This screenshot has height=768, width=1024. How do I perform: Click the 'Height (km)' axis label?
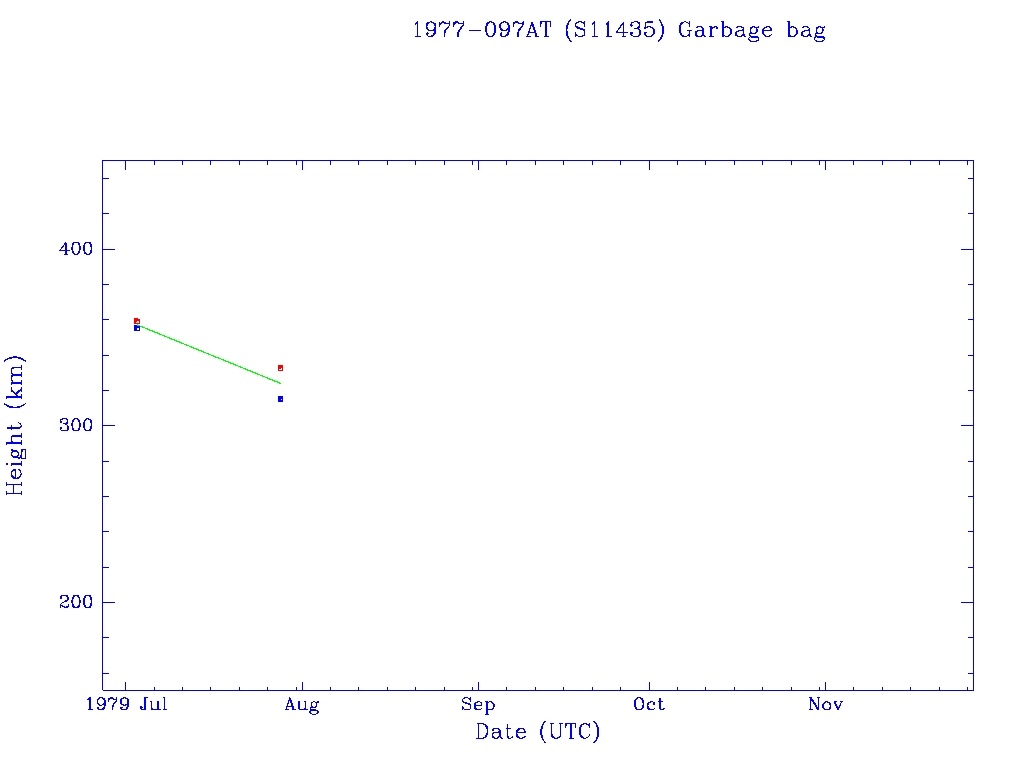click(15, 425)
